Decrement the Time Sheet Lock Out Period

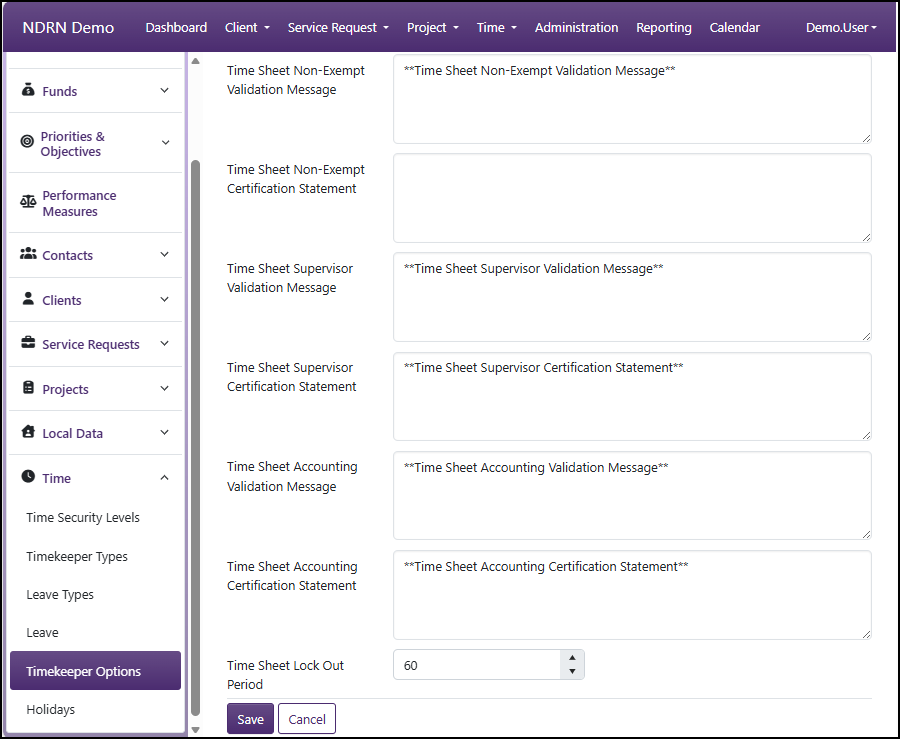click(x=572, y=671)
